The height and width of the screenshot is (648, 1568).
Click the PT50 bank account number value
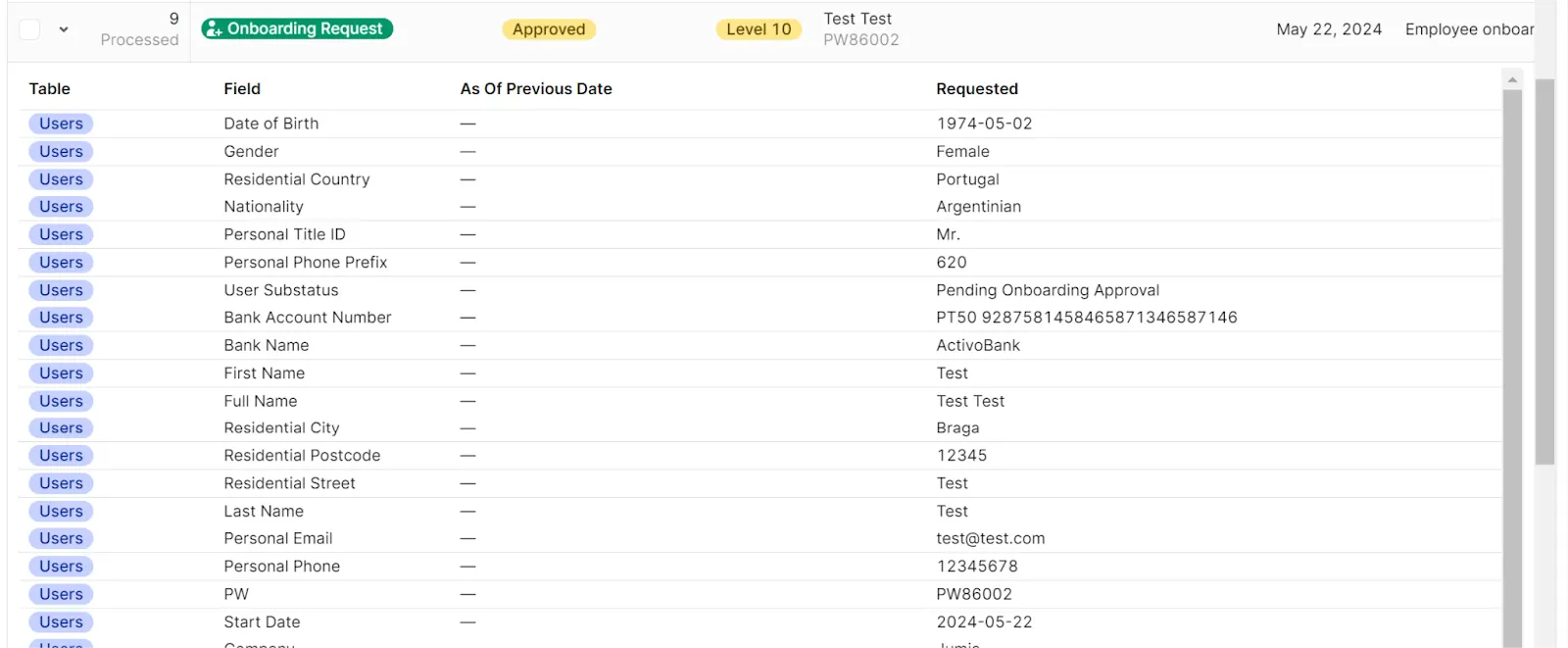coord(1087,318)
